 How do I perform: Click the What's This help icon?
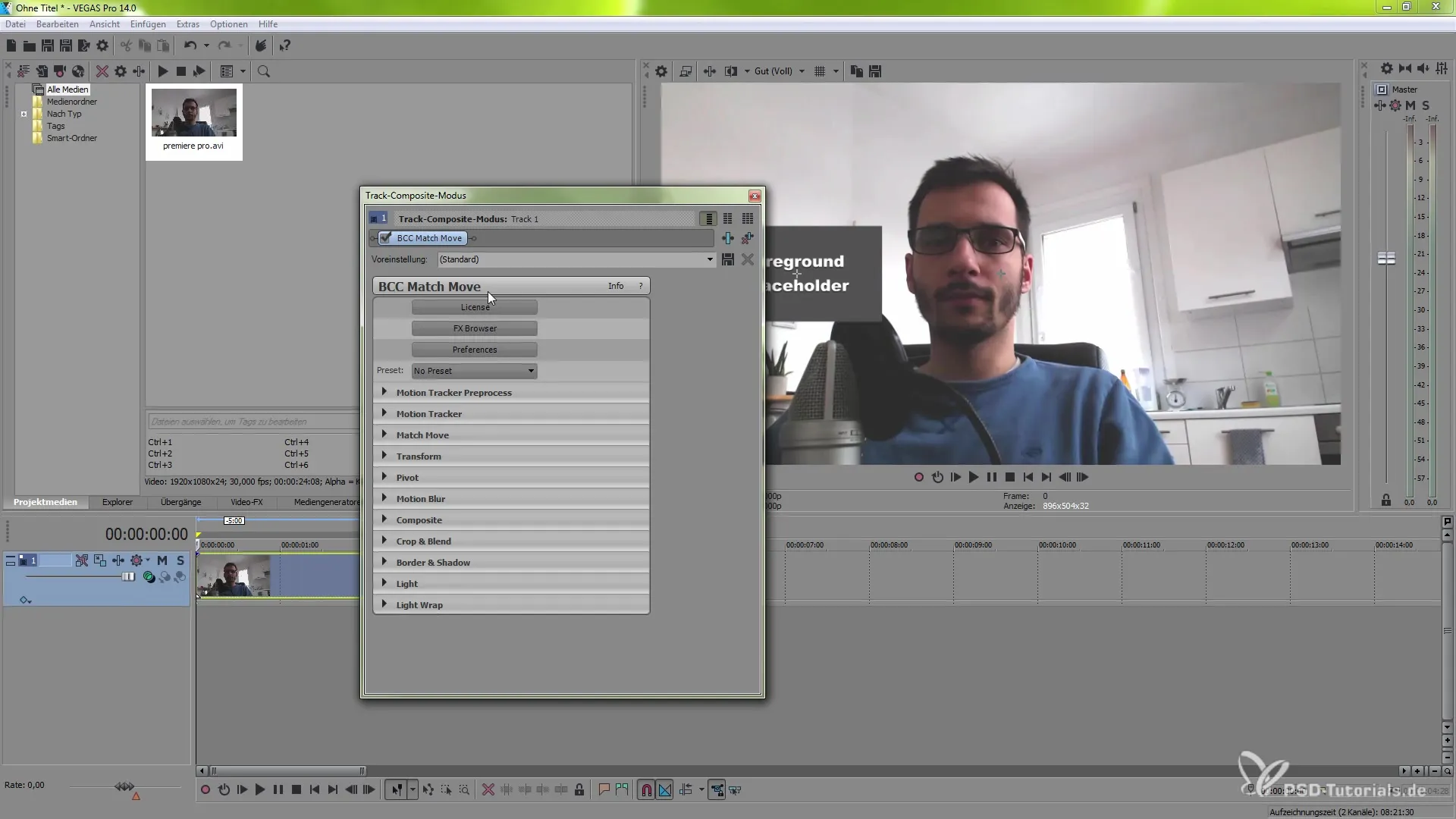(x=284, y=46)
